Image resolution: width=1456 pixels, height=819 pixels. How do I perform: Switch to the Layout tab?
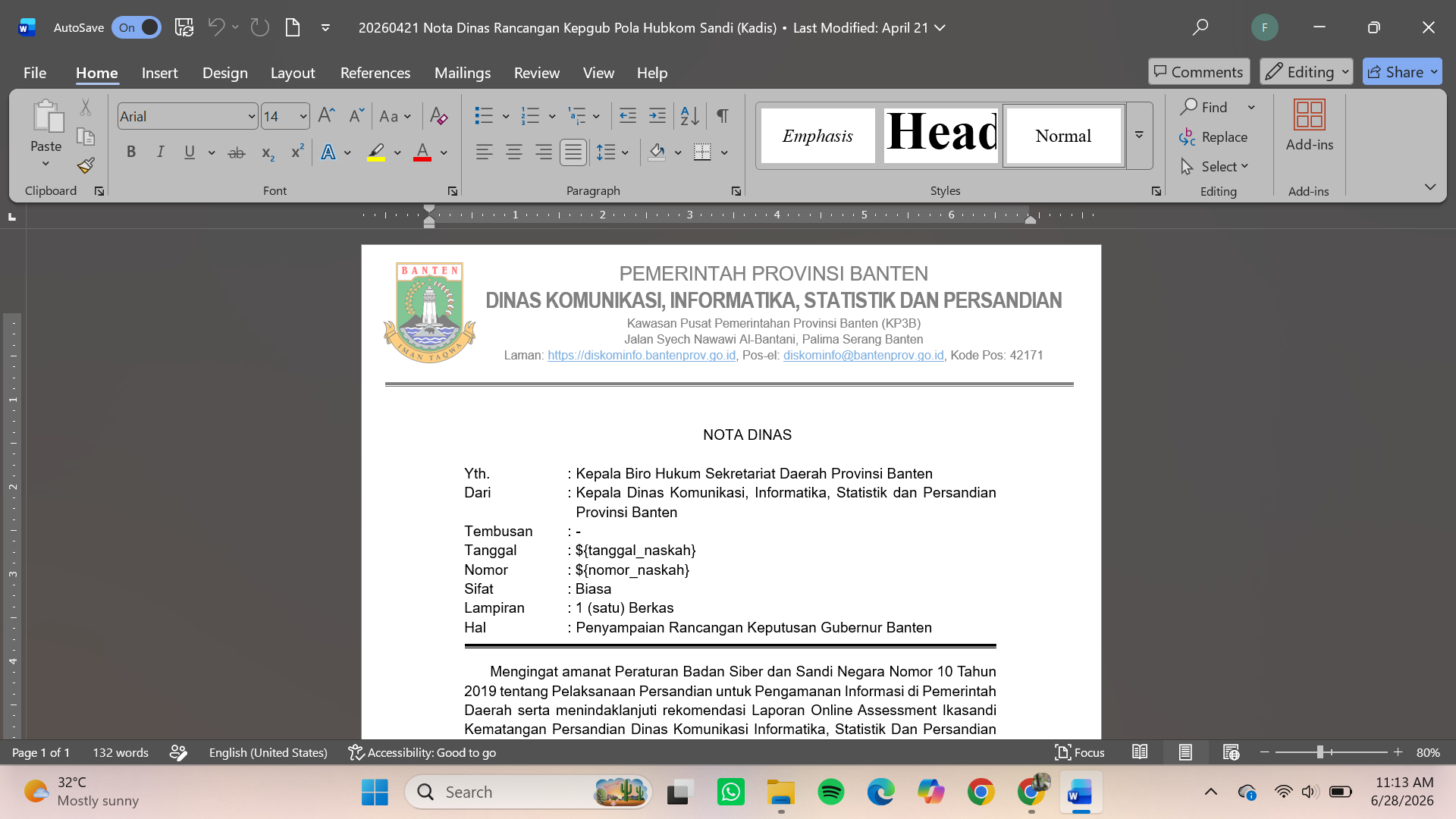pyautogui.click(x=293, y=73)
